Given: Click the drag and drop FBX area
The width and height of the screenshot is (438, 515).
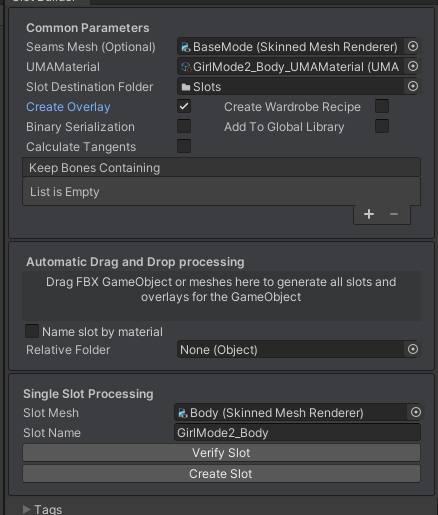Looking at the screenshot, I should pos(221,296).
